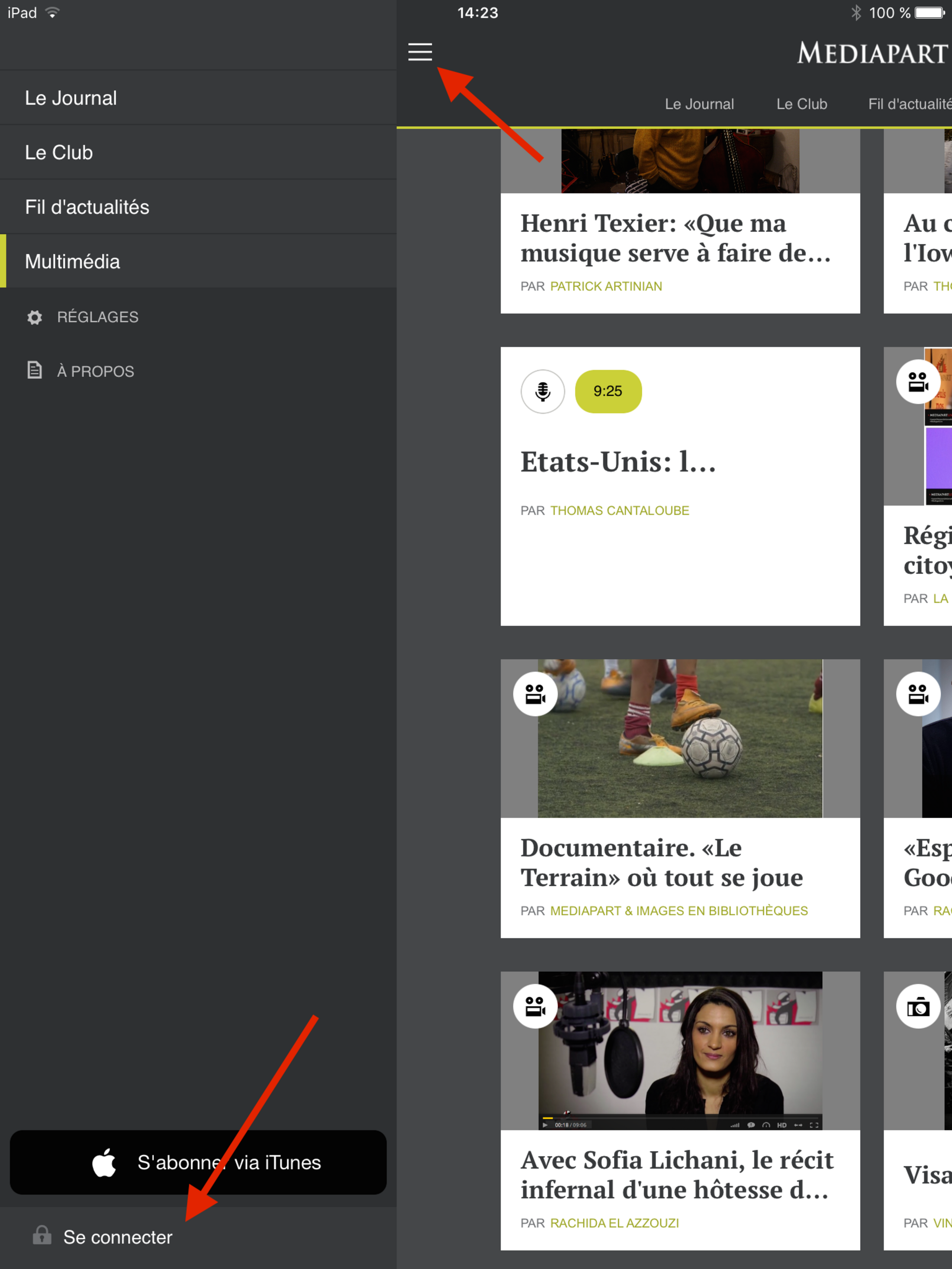
Task: Open the Etats-Unis podcast headline
Action: [x=618, y=462]
